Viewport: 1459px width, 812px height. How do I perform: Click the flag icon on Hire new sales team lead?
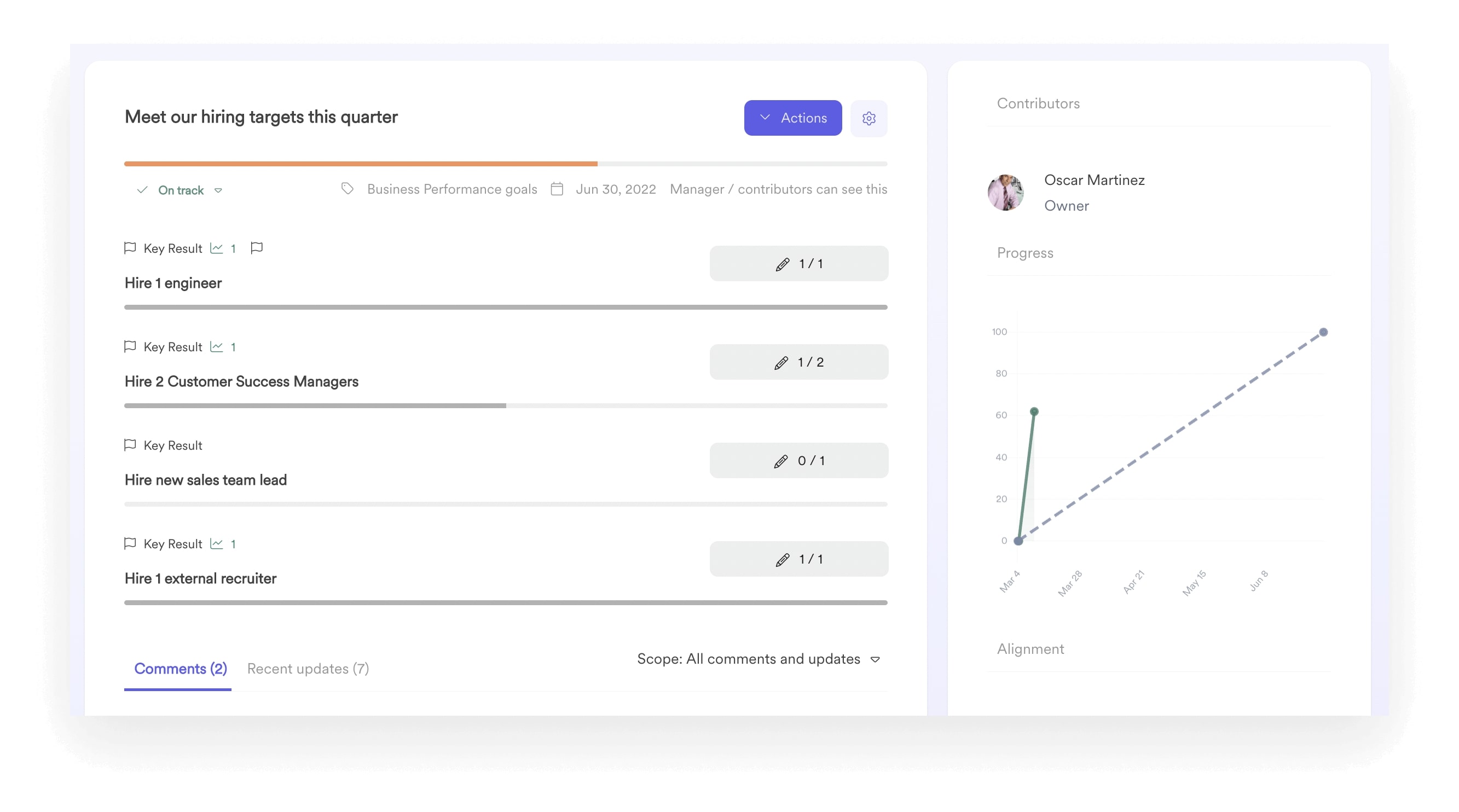coord(130,445)
